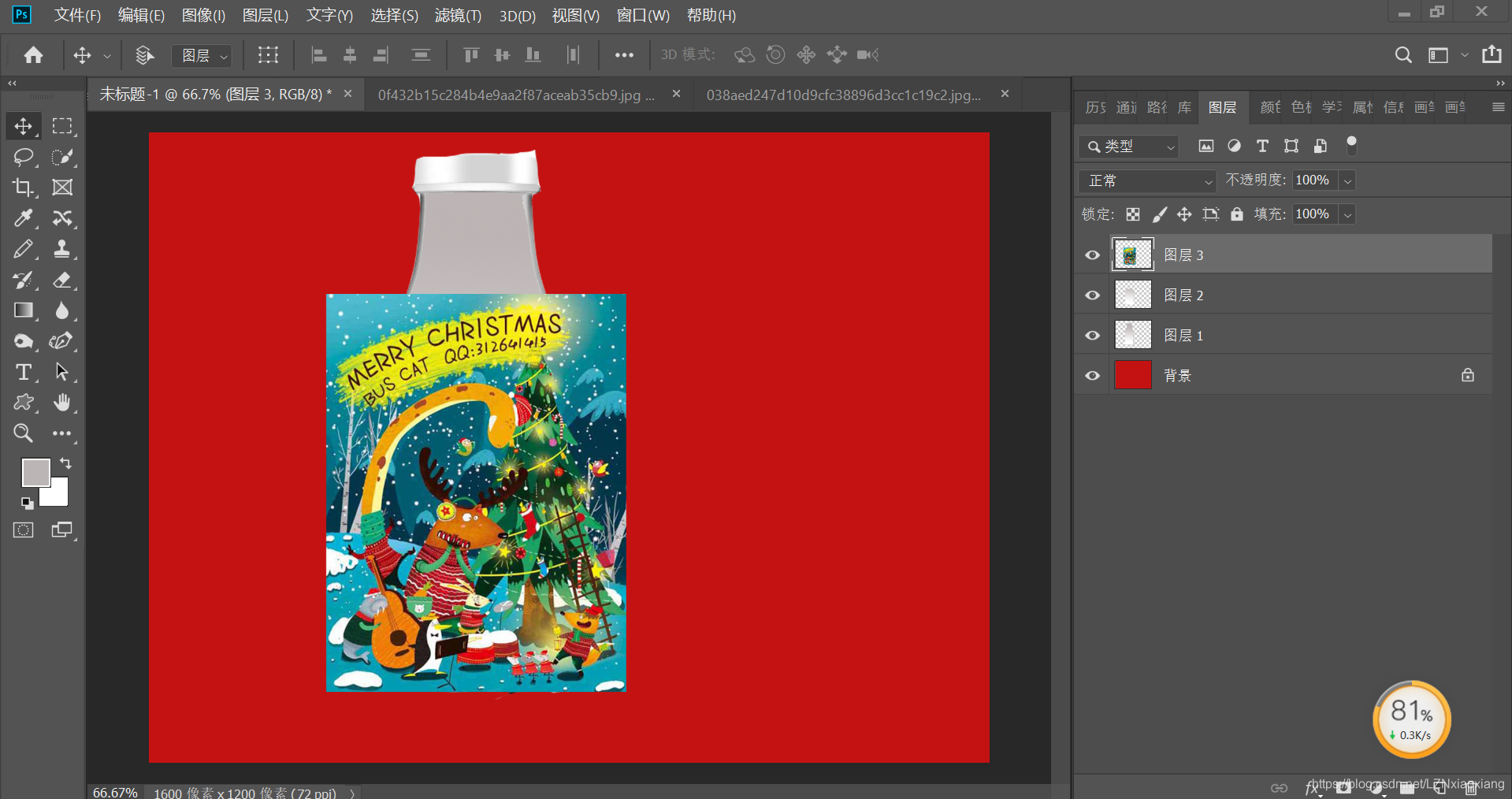Open the 图像(I) menu

point(203,15)
